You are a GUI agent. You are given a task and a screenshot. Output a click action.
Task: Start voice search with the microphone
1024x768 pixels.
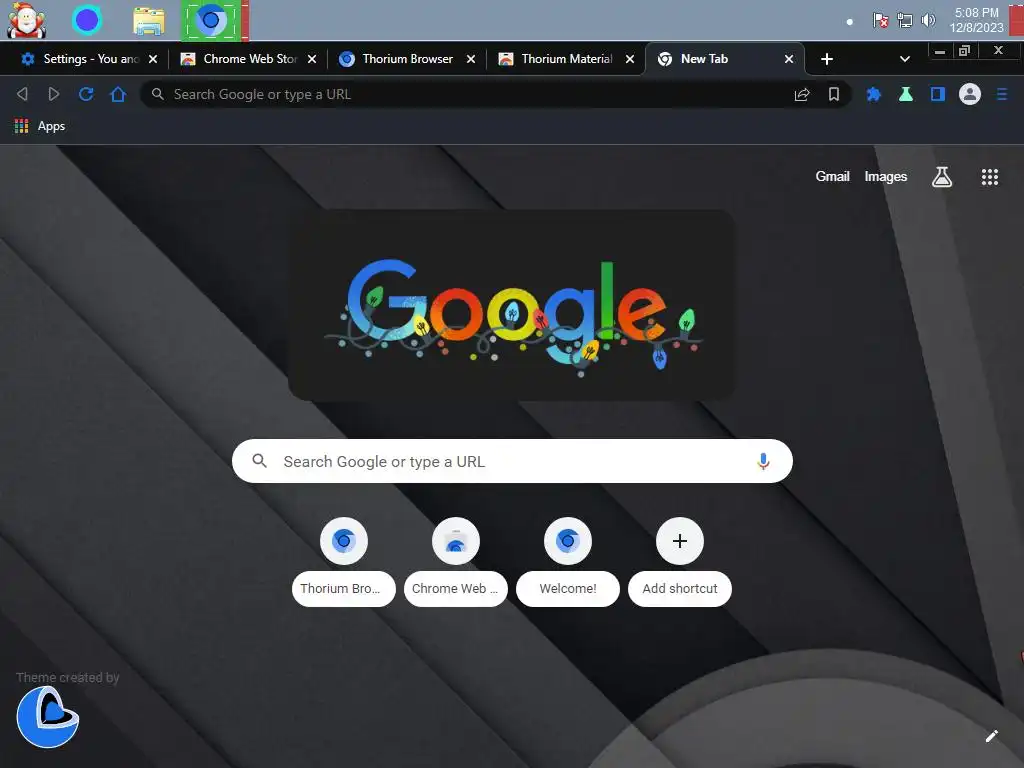pyautogui.click(x=763, y=461)
